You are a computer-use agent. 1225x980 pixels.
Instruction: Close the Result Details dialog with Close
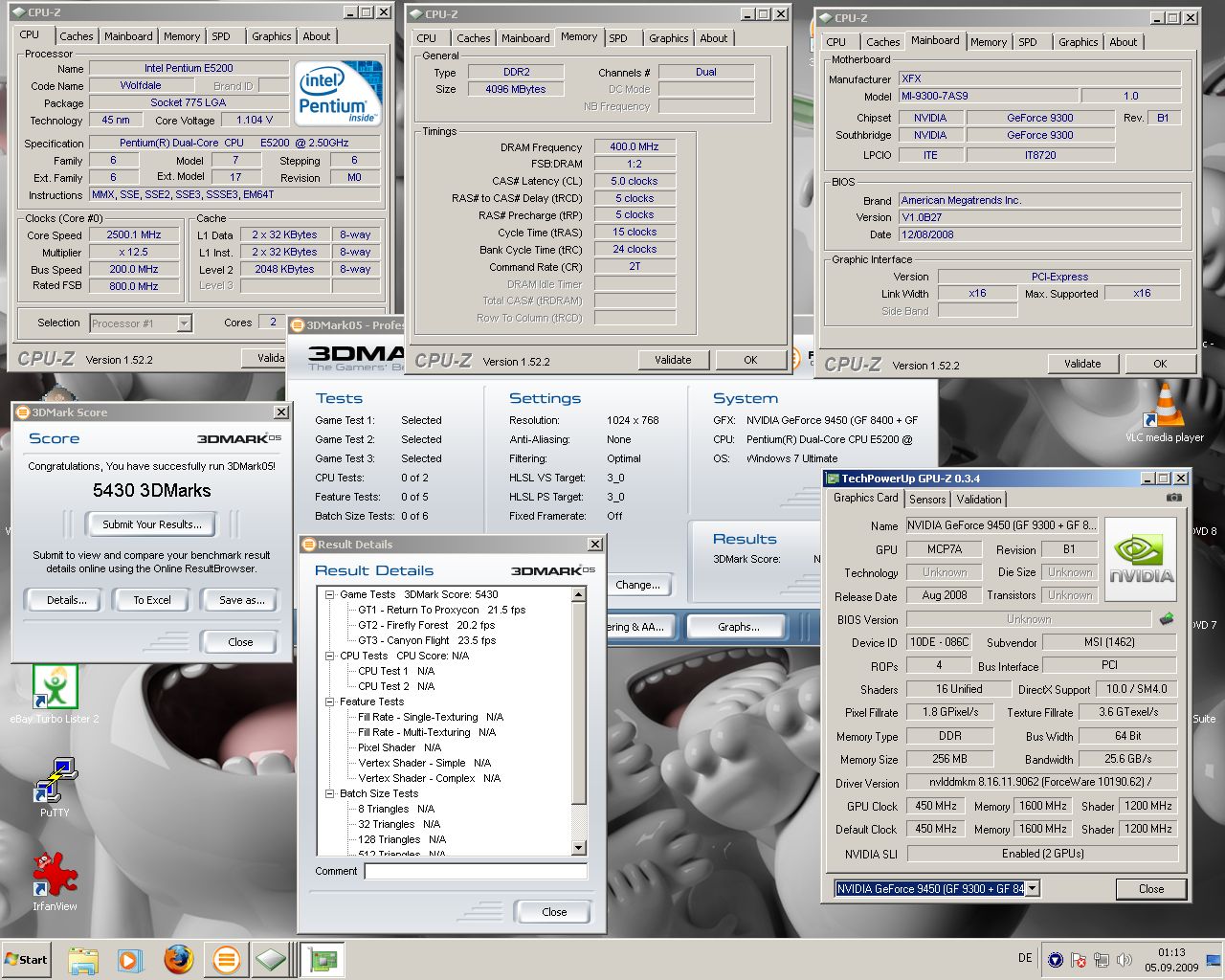tap(554, 912)
